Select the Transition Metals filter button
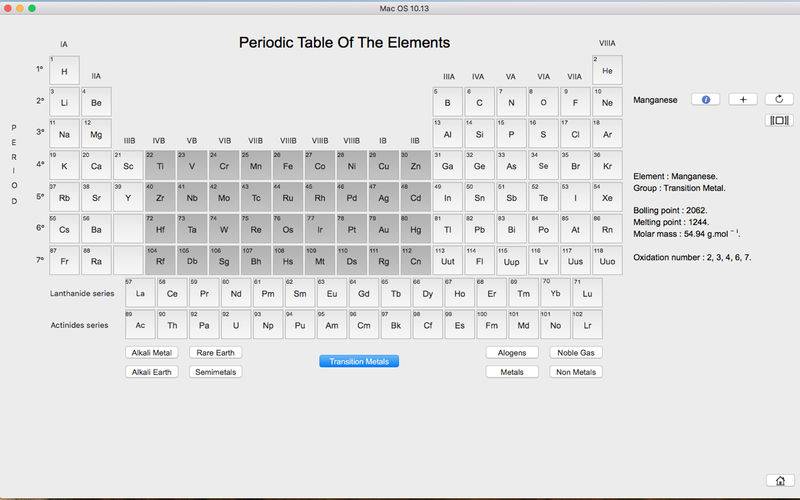The image size is (800, 500). click(x=359, y=361)
